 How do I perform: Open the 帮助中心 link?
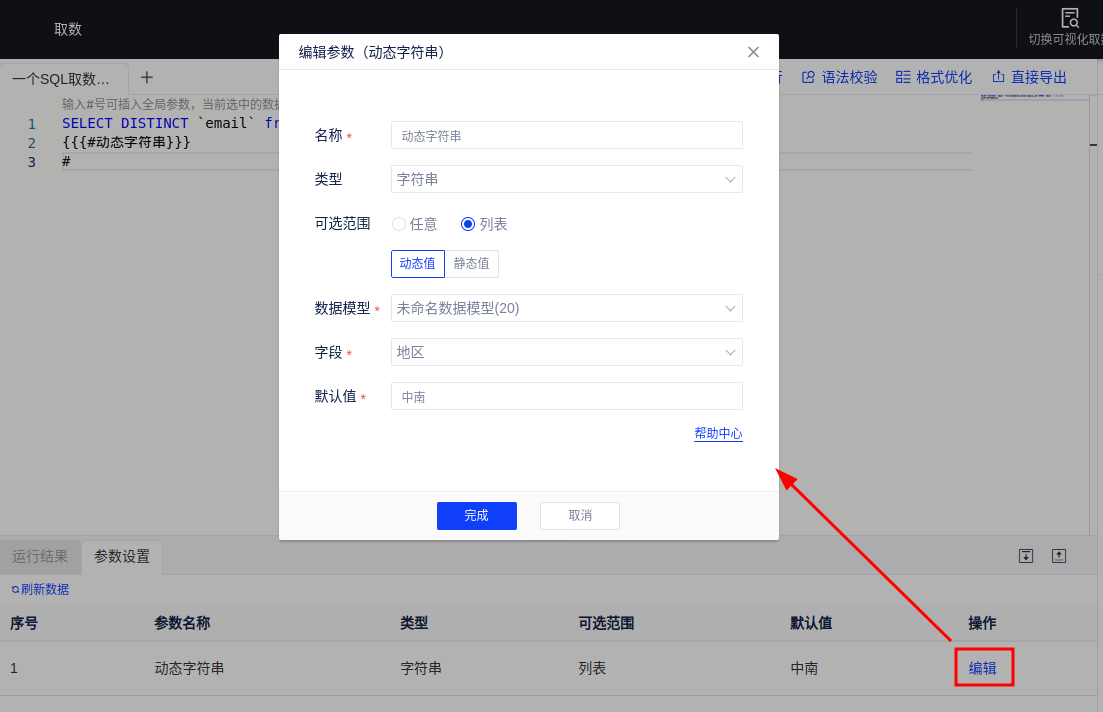[718, 433]
